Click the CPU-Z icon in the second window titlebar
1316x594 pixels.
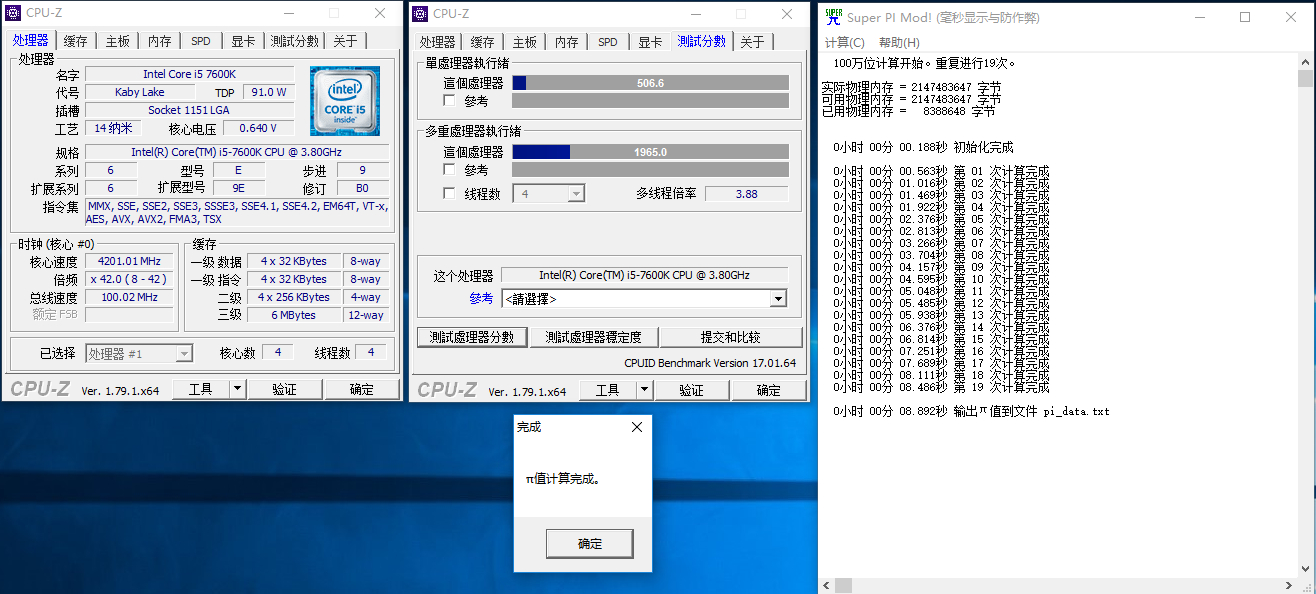pyautogui.click(x=419, y=12)
